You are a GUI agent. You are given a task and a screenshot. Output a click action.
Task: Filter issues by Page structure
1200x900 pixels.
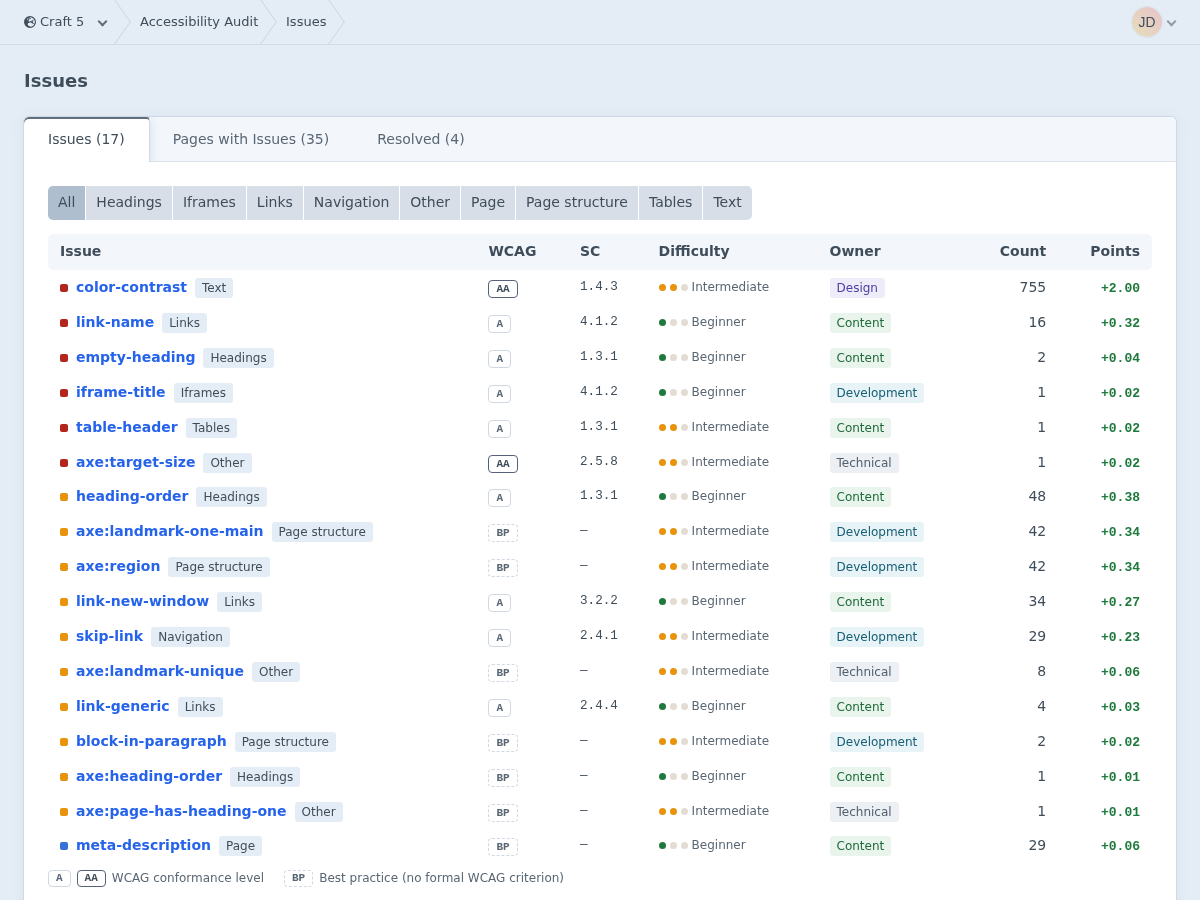[577, 203]
